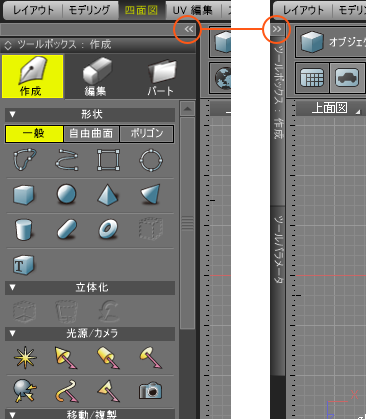Viewport: 366px width, 419px height.
Task: Choose the circle outline drawing tool
Action: [x=151, y=160]
